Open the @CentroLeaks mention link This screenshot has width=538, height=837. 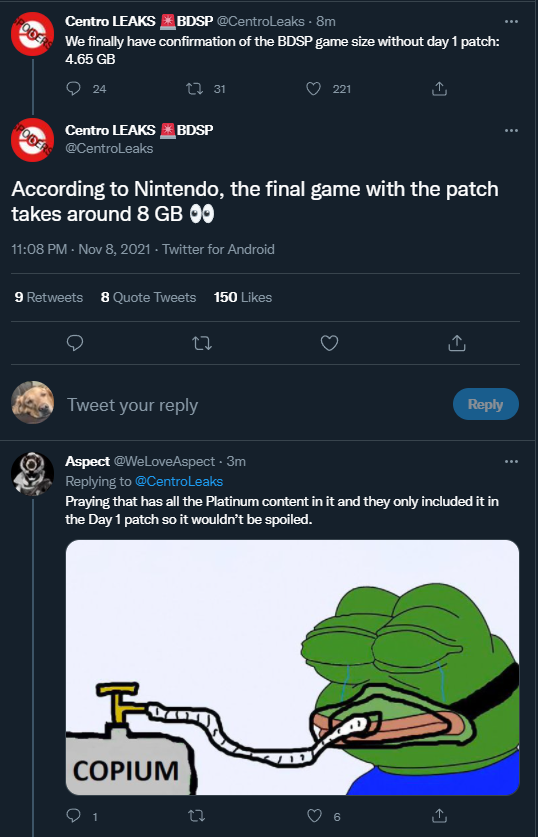tap(179, 481)
